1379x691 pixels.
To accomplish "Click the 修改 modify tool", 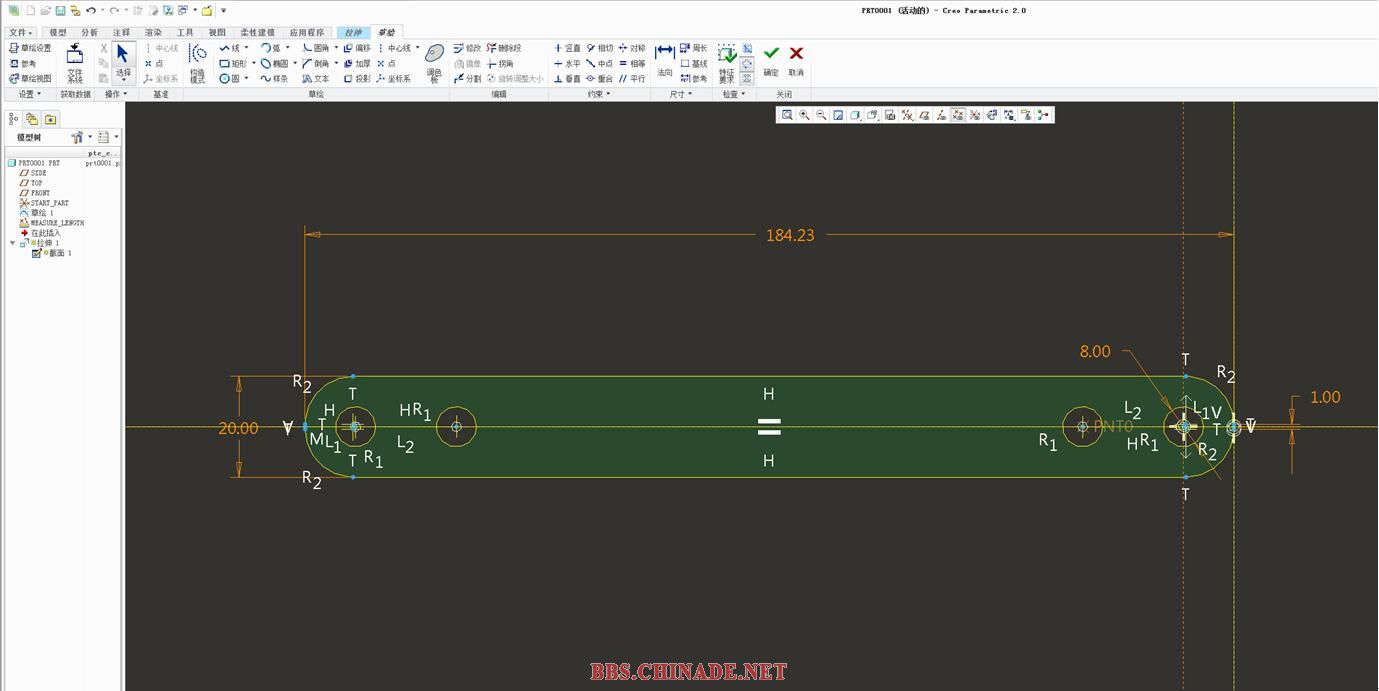I will point(467,48).
